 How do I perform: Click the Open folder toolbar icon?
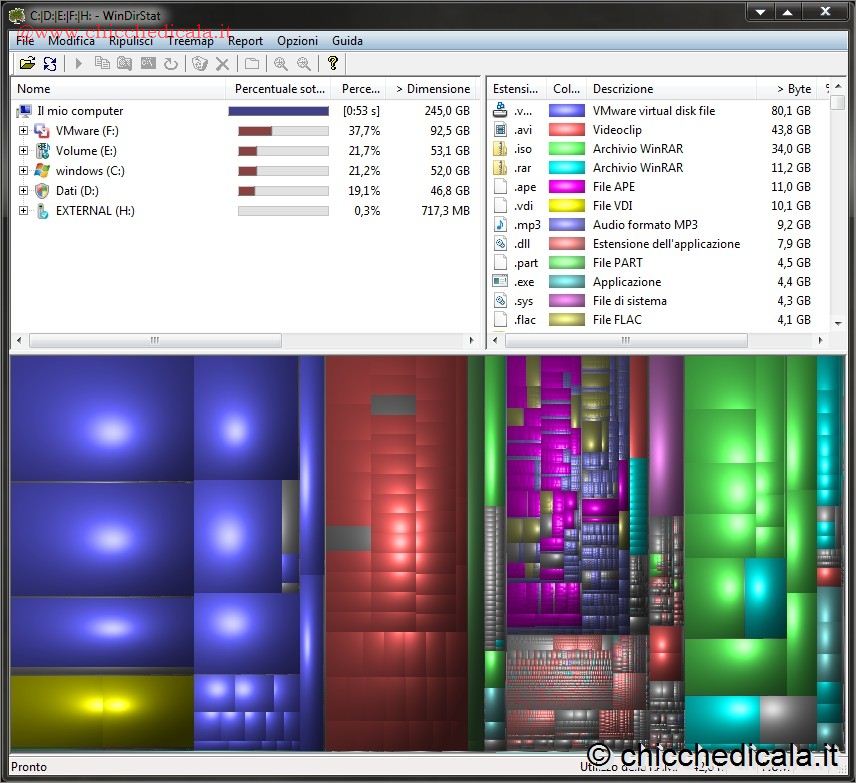(x=27, y=64)
